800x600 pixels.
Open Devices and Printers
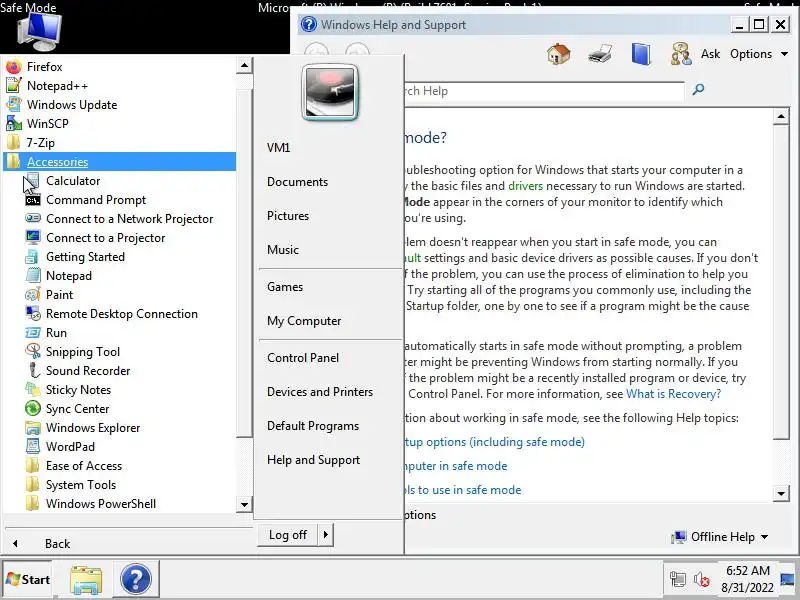(x=320, y=392)
